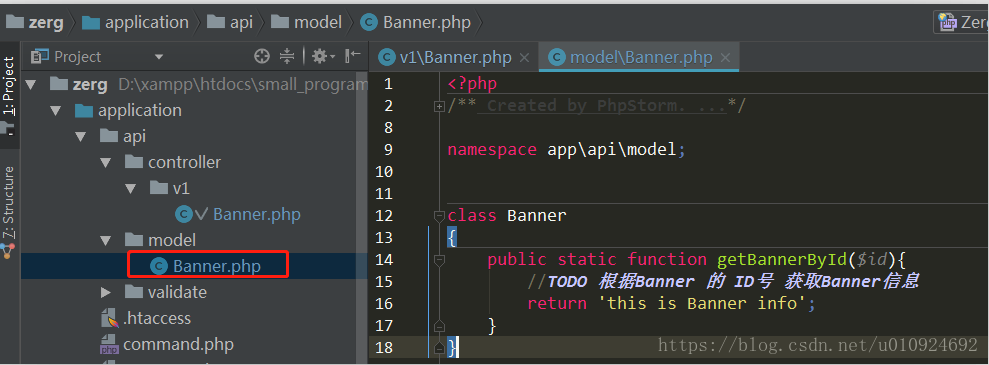Screen dimensions: 989x365
Task: Click the namespace keyword on line 9
Action: tap(492, 149)
